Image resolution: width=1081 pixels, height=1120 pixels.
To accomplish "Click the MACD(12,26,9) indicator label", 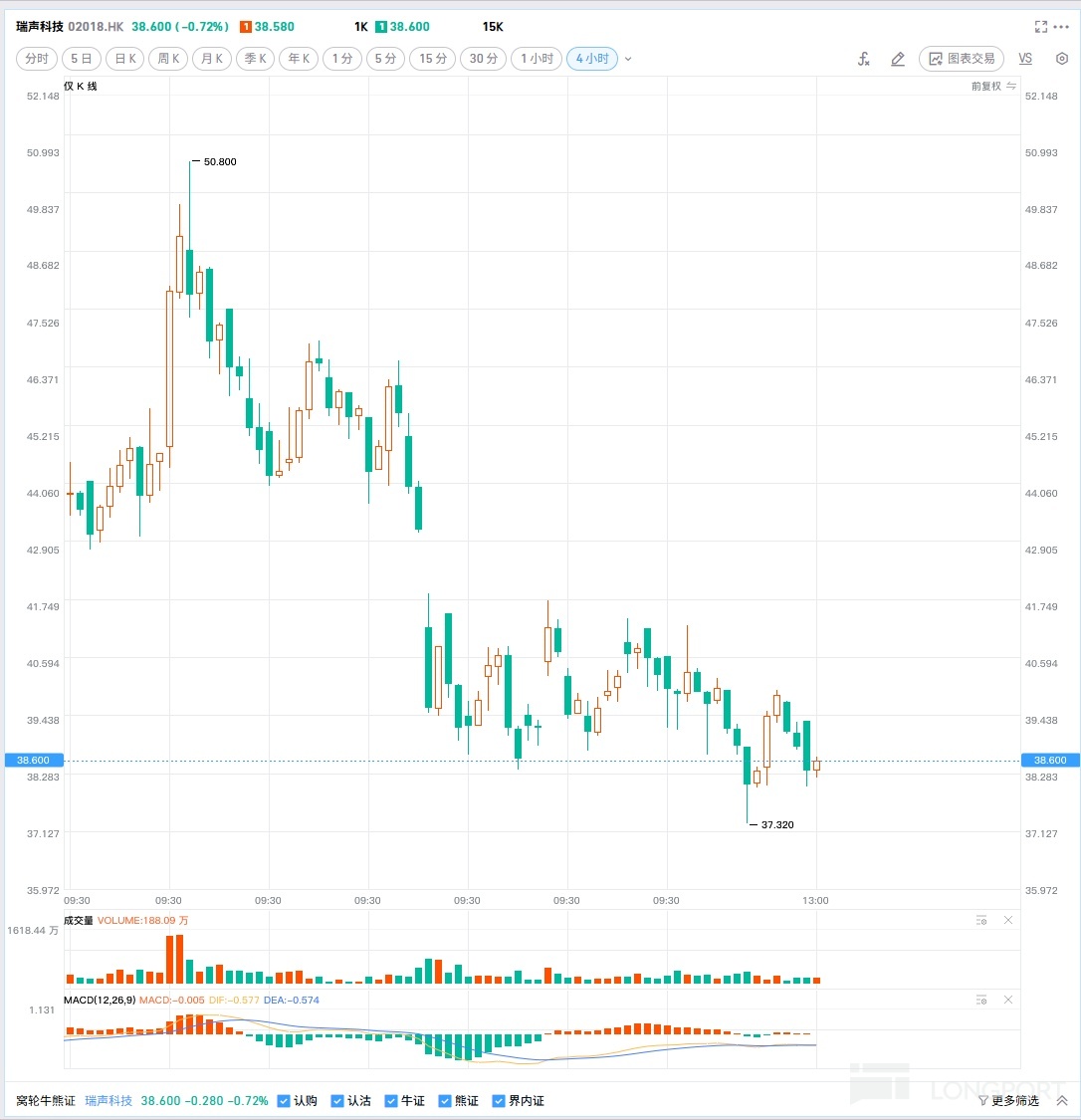I will coord(100,1000).
